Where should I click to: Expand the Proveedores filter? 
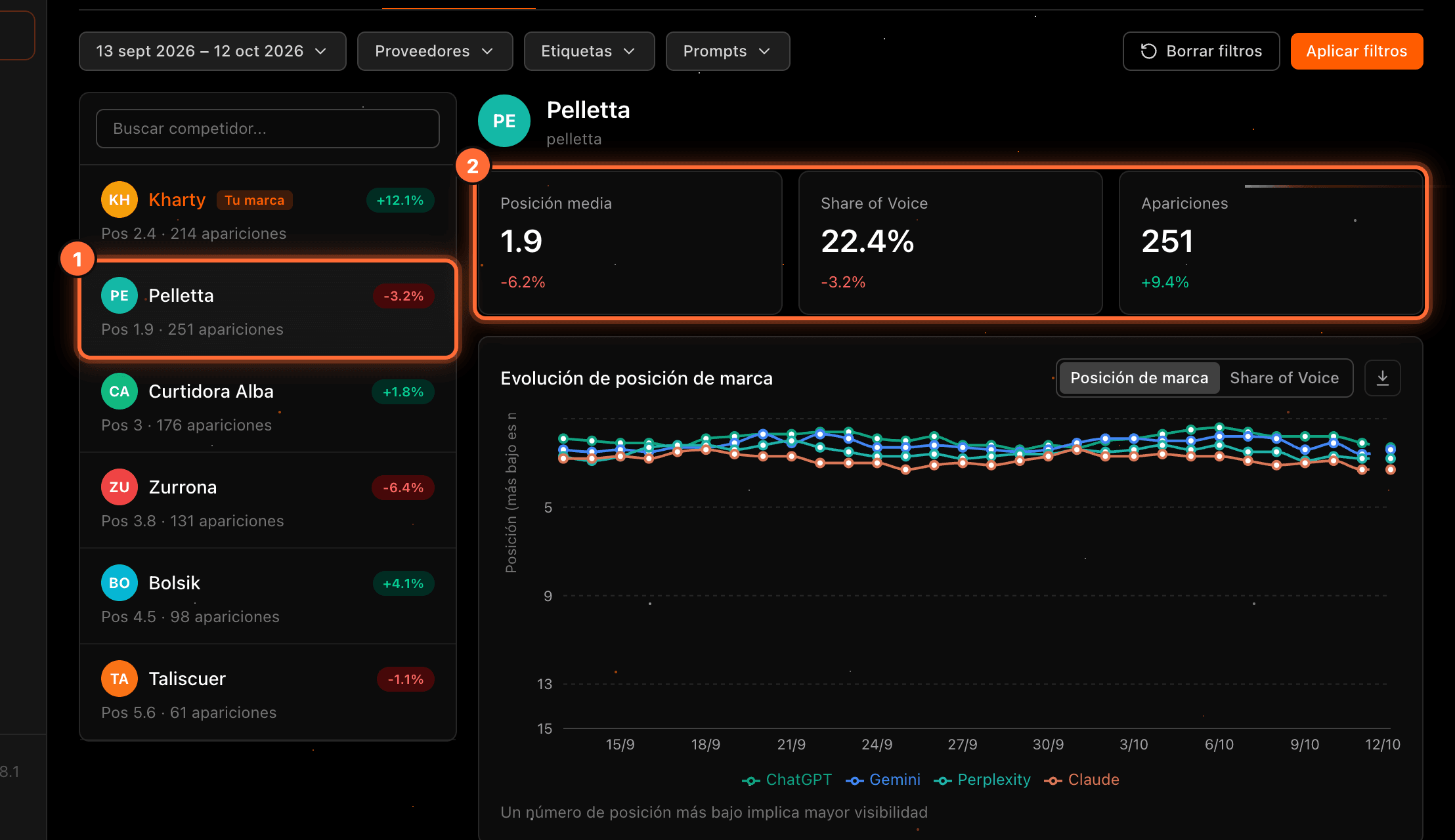click(x=435, y=51)
